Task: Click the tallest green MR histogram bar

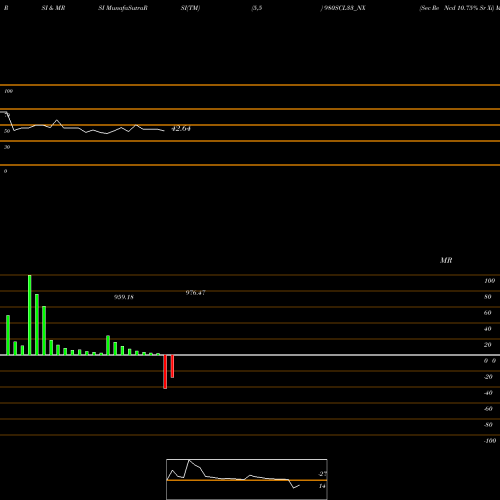Action: [30, 315]
